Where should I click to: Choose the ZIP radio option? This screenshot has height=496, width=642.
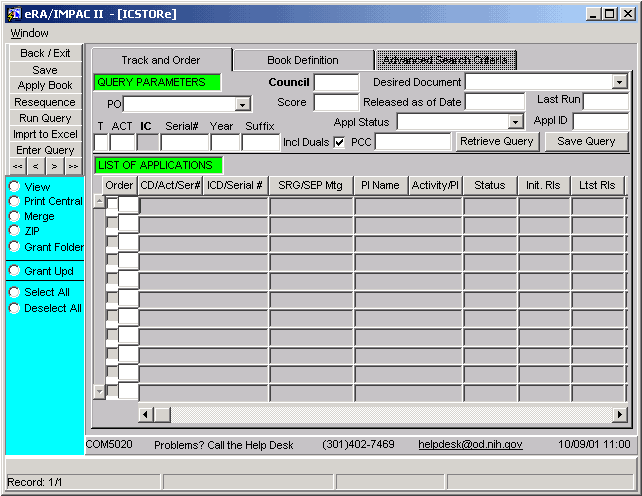point(14,230)
